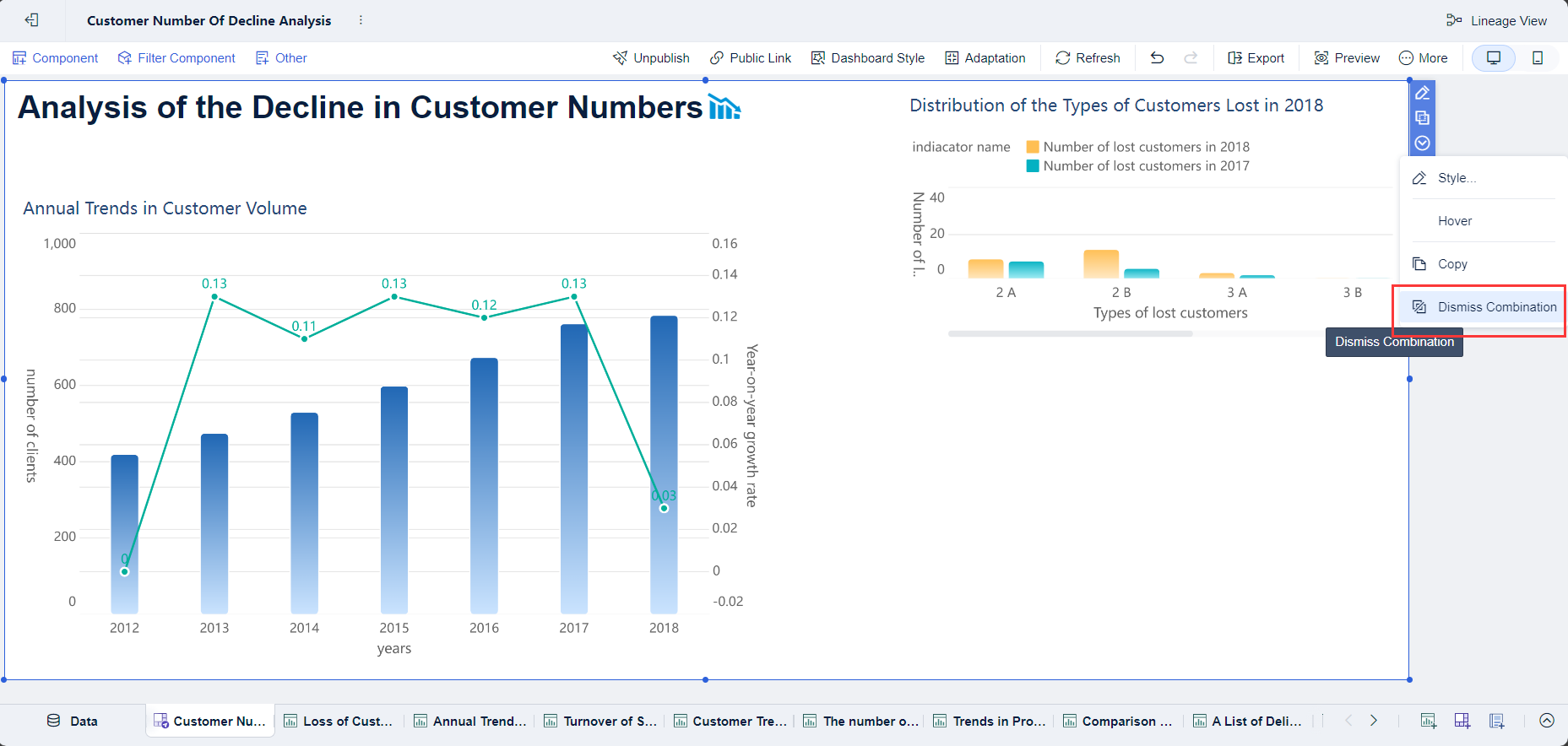Open the three-dot menu next to the title
This screenshot has height=746, width=1568.
point(361,20)
